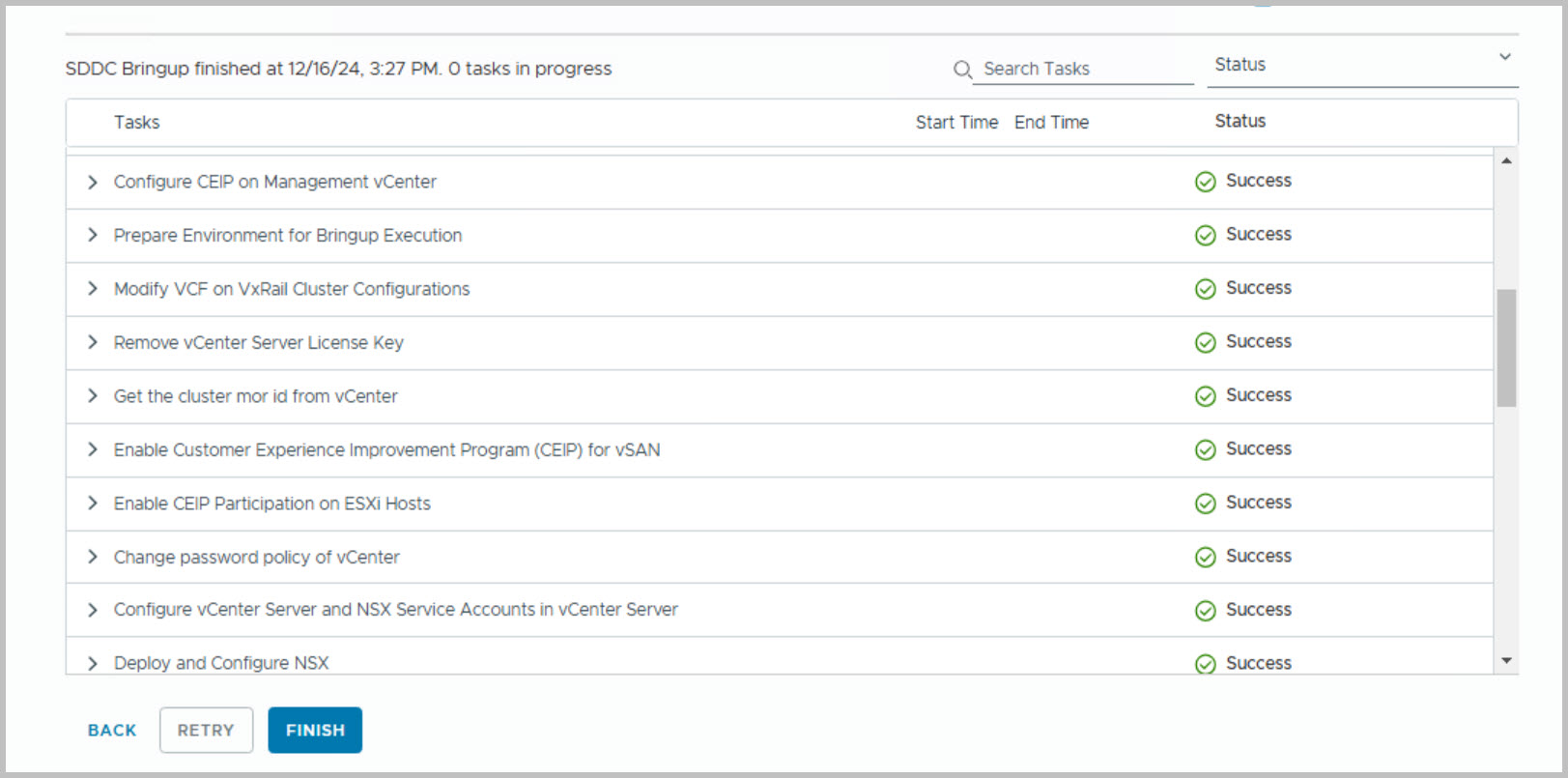Click success icon for Enable CEIP Participation on ESXi Hosts
Viewport: 1568px width, 778px height.
point(1205,504)
